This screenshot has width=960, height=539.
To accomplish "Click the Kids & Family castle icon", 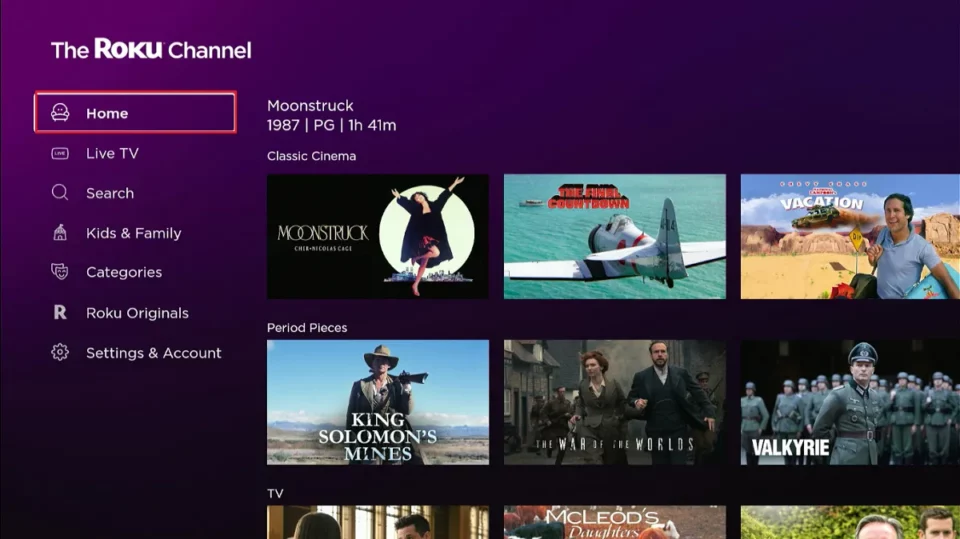I will pos(60,233).
